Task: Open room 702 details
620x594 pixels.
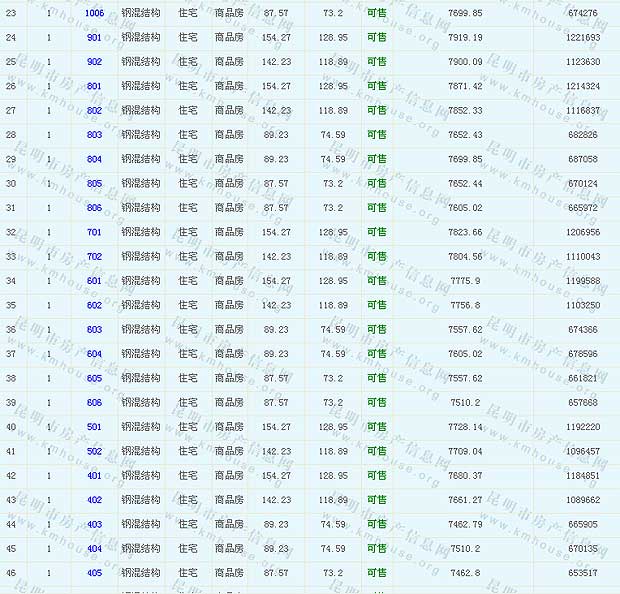Action: click(x=94, y=257)
